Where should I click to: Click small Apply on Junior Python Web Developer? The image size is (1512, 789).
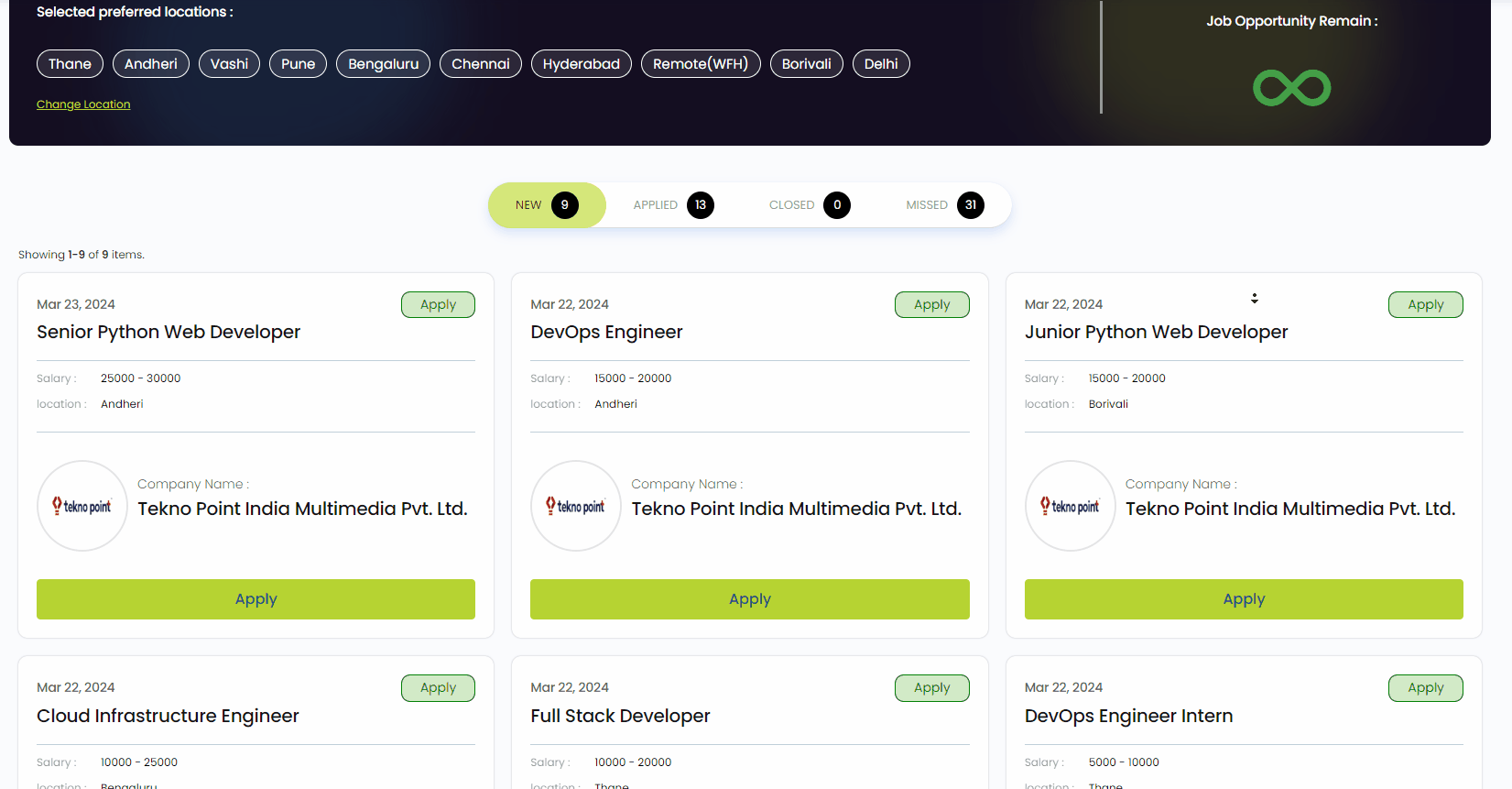point(1426,305)
